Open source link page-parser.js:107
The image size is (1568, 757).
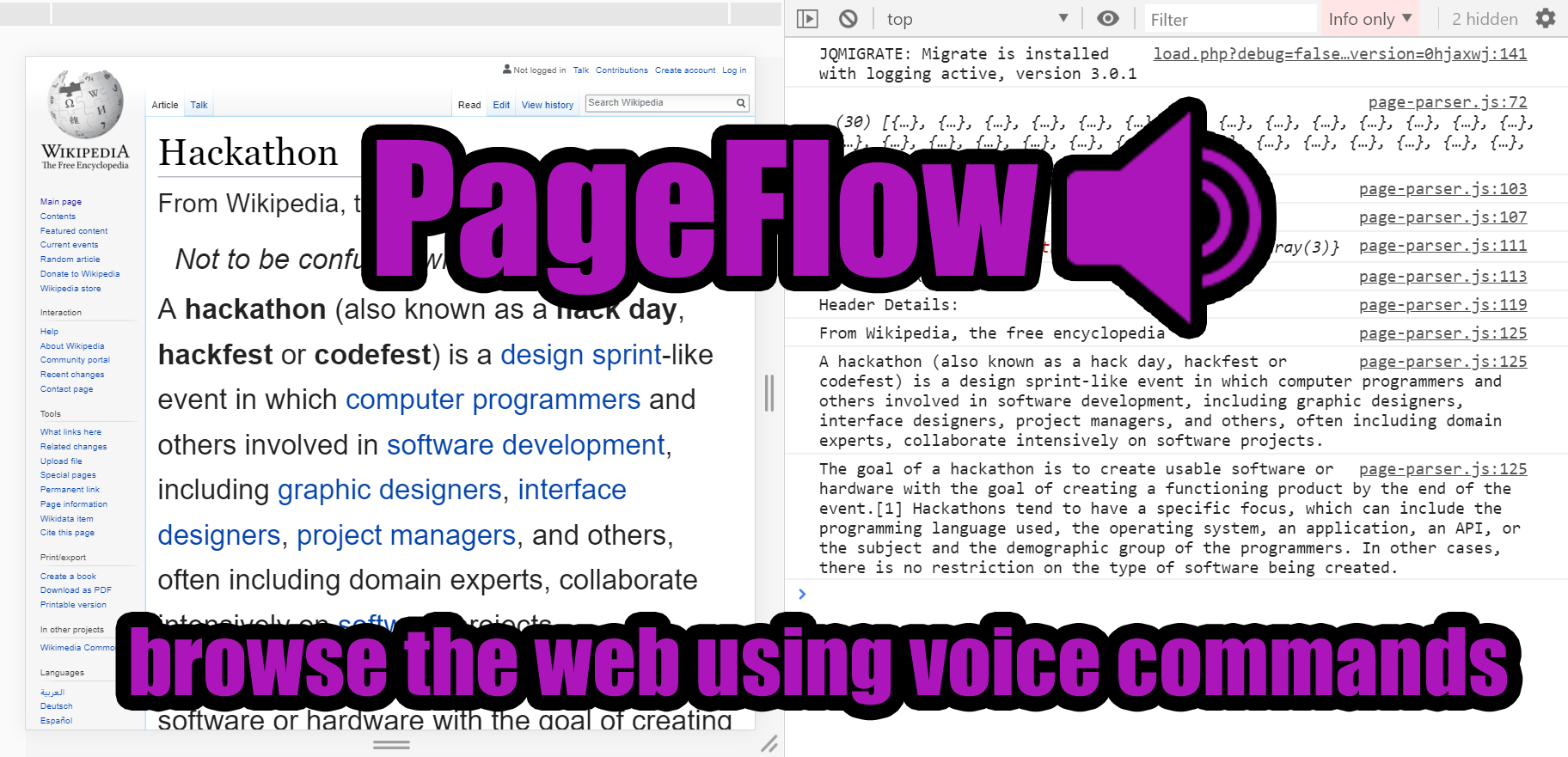point(1443,217)
